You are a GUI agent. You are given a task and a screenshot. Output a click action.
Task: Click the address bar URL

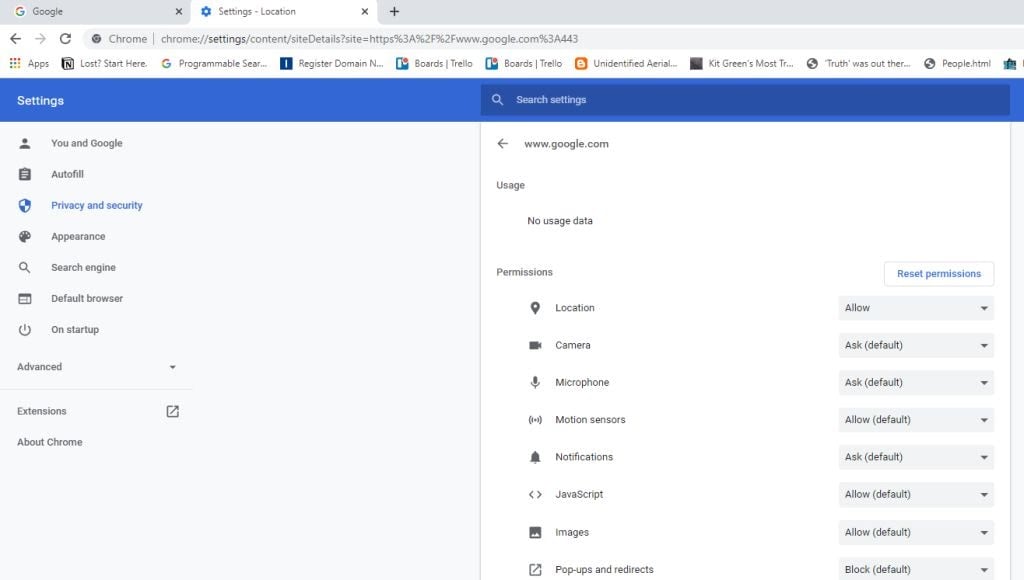[369, 39]
